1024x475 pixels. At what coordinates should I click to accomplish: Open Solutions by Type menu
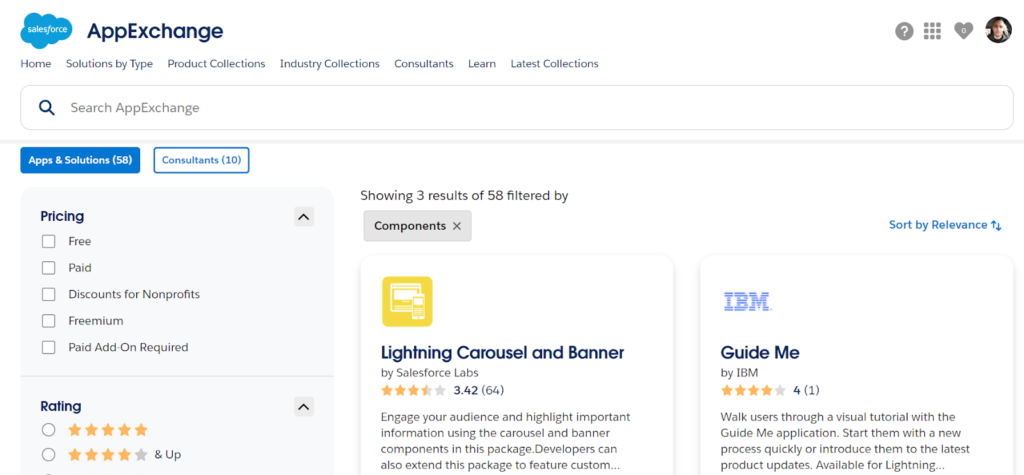tap(109, 64)
